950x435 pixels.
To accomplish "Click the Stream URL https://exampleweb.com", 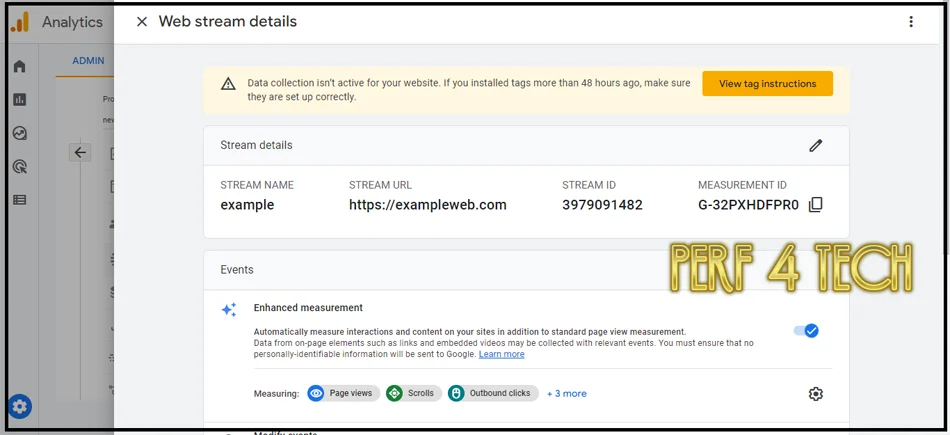I will (428, 205).
